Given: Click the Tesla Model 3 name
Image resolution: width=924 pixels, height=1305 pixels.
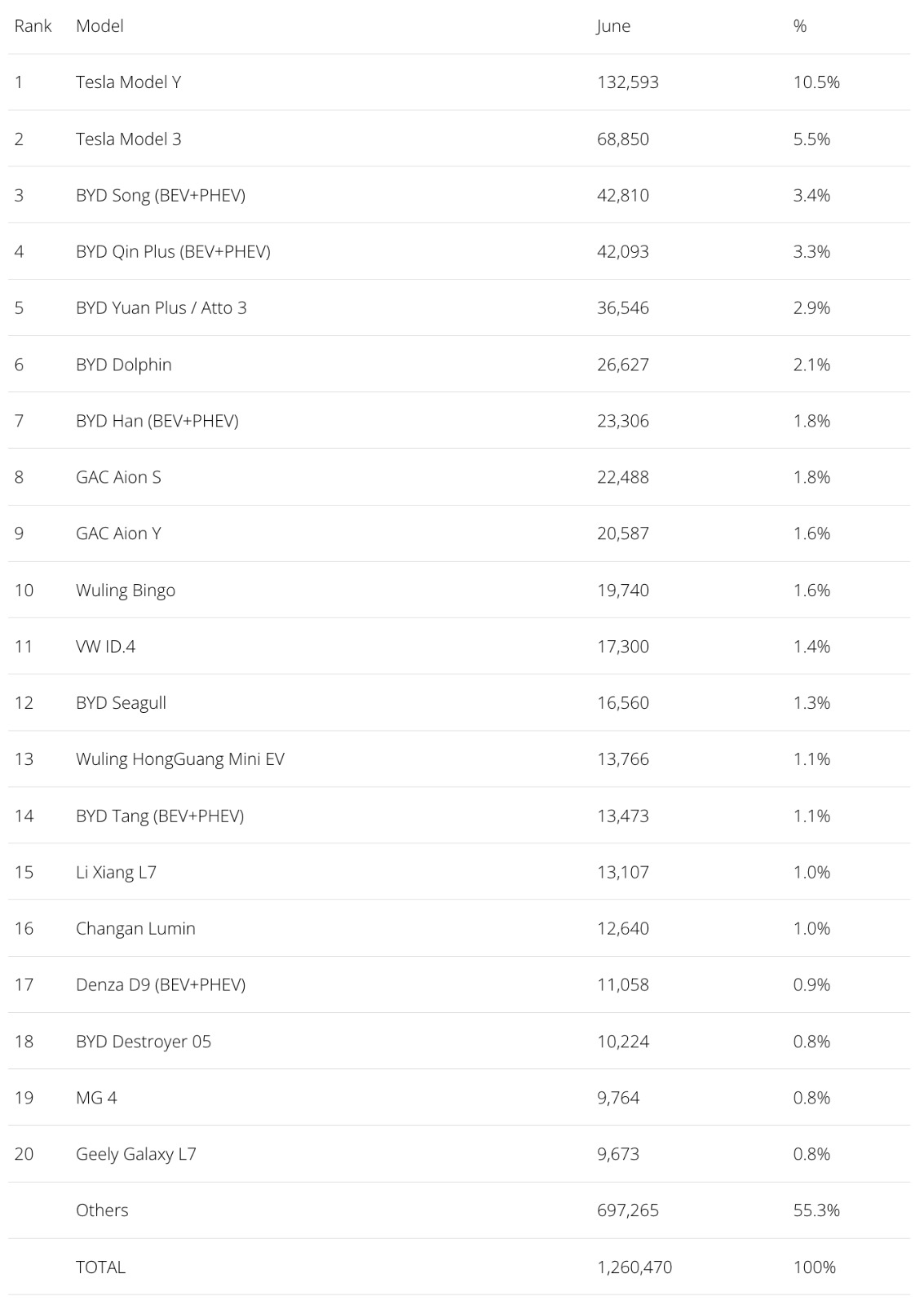Looking at the screenshot, I should pyautogui.click(x=128, y=139).
